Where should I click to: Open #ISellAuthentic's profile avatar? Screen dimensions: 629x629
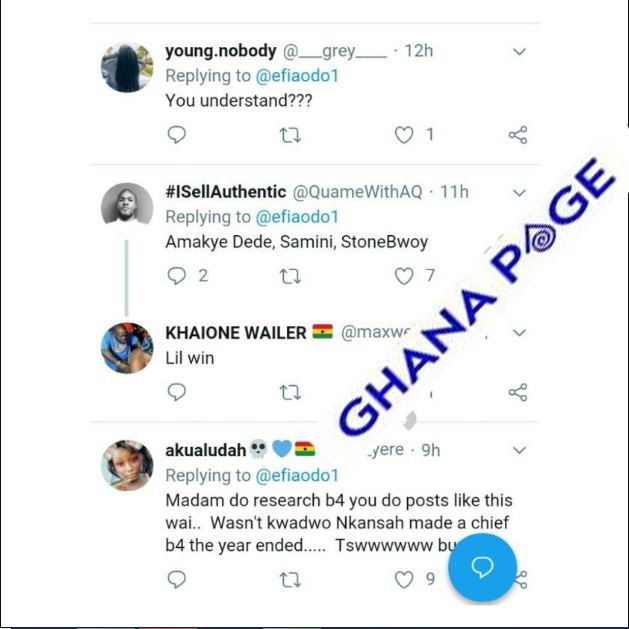127,207
